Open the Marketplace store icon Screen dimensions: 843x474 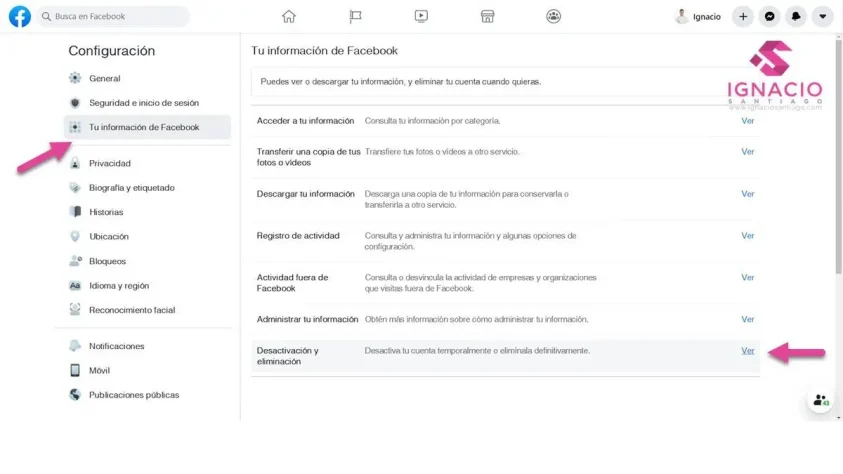[x=487, y=17]
